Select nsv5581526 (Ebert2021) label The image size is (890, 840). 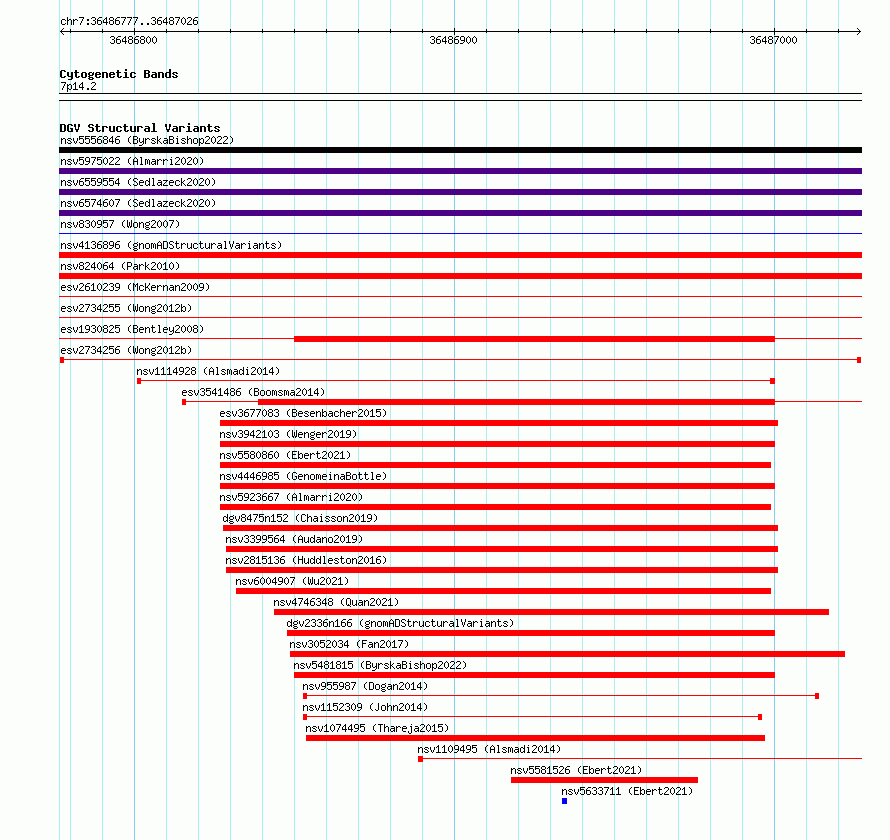pyautogui.click(x=576, y=770)
